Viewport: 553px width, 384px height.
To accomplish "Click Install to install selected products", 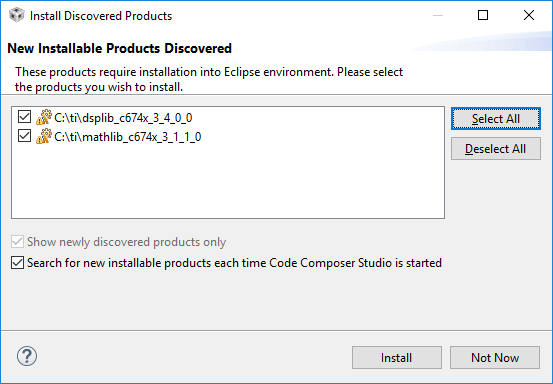I will (396, 358).
